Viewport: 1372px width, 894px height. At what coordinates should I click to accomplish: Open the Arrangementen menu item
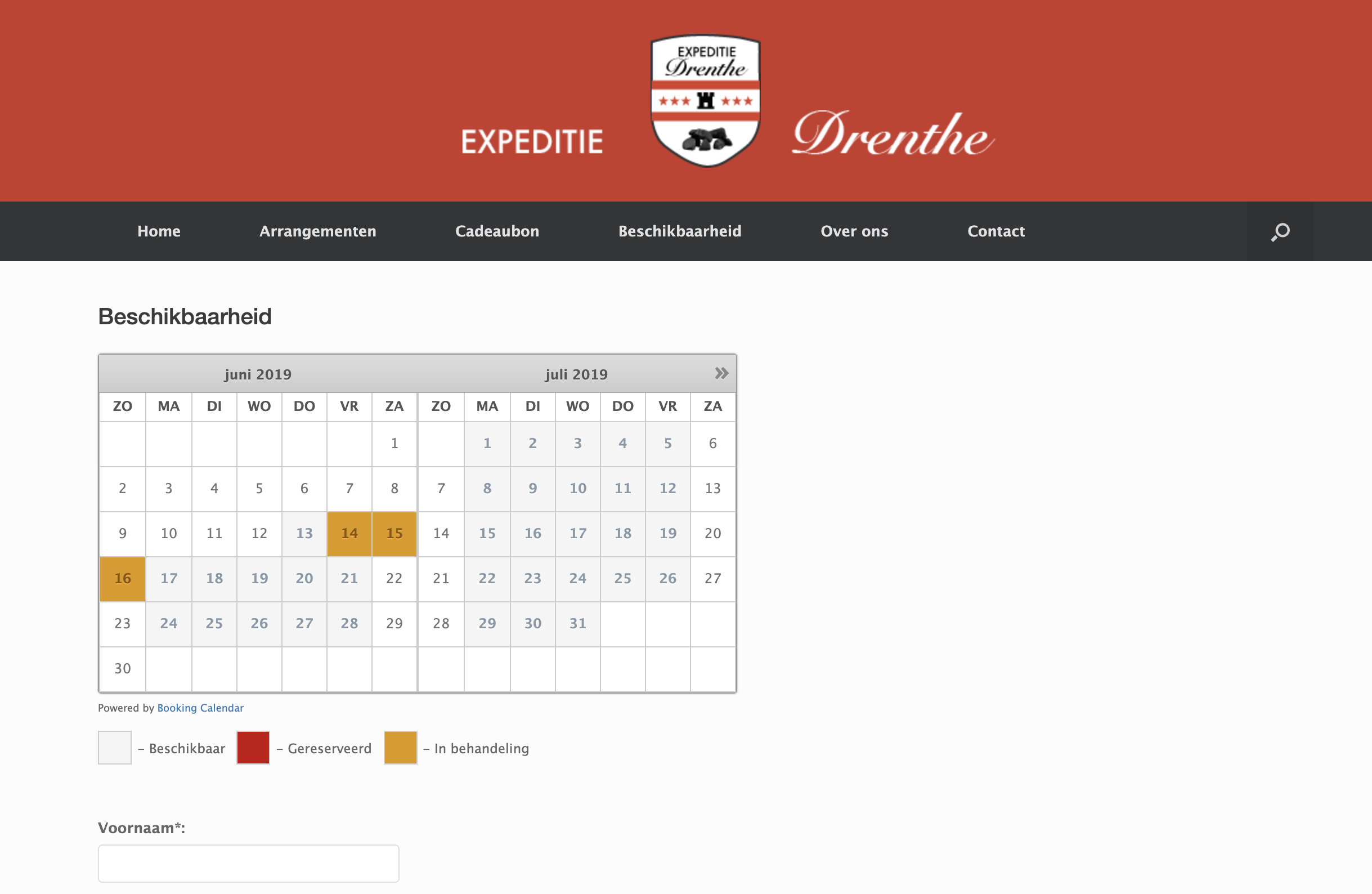pyautogui.click(x=317, y=231)
